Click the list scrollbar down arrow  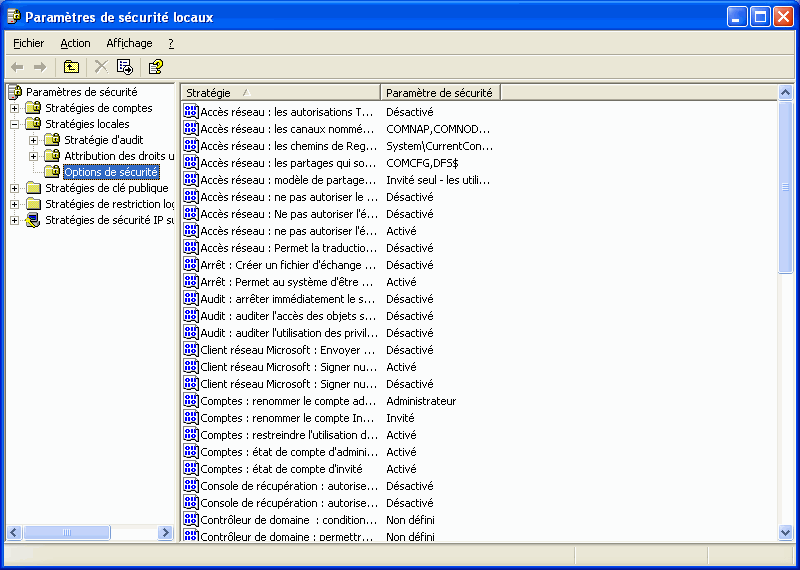coord(785,532)
